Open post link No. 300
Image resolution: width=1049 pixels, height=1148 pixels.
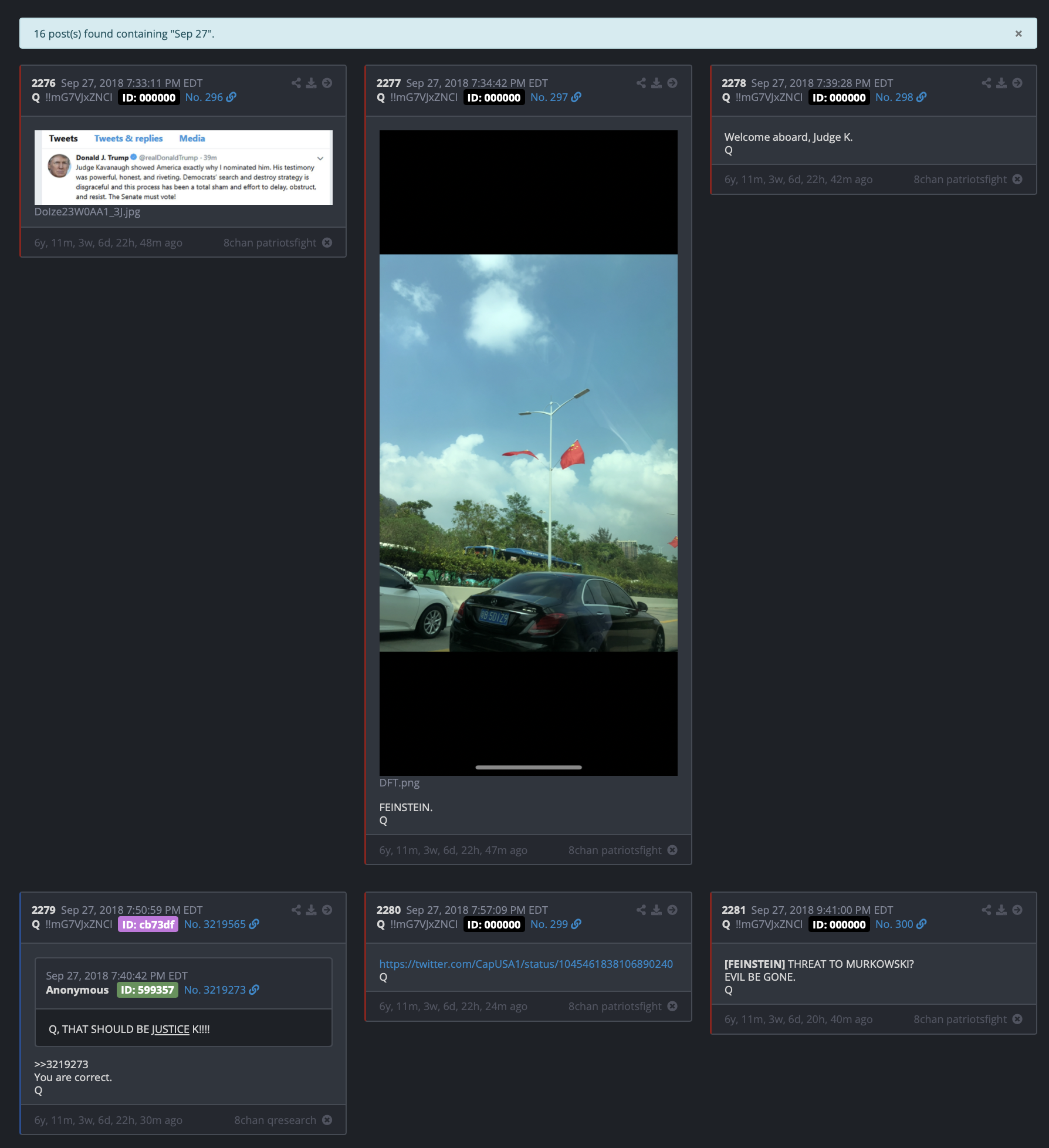[894, 924]
